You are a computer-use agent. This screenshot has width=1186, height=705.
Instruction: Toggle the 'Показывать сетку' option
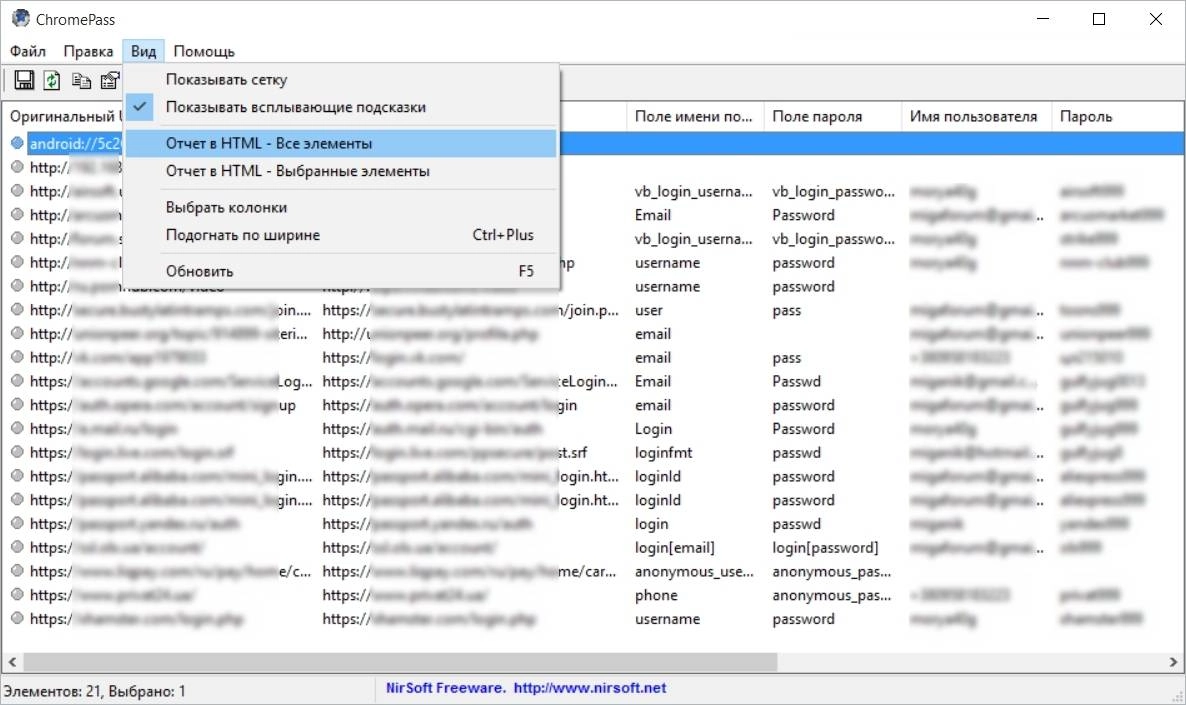click(341, 79)
